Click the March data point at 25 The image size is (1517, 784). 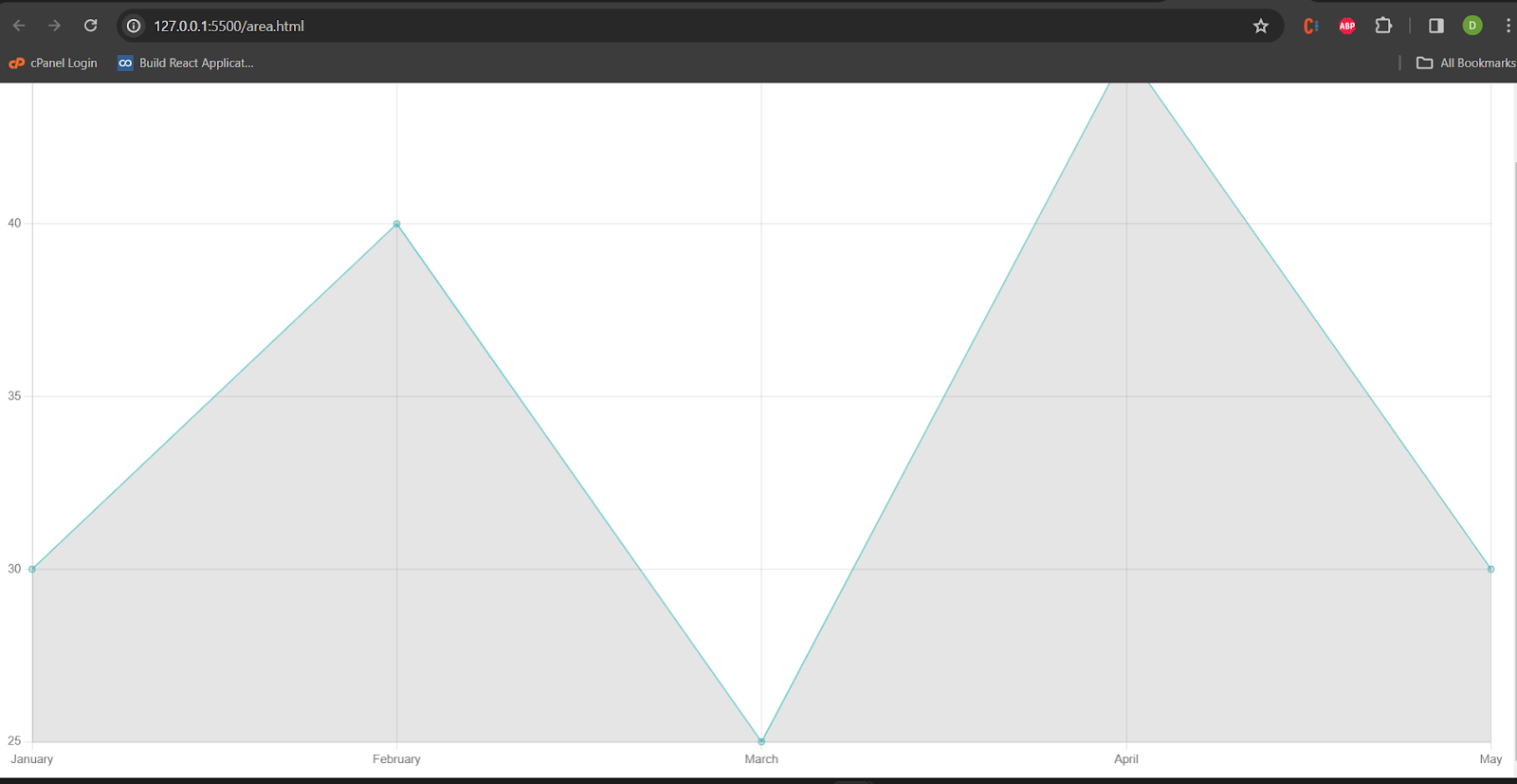point(761,741)
